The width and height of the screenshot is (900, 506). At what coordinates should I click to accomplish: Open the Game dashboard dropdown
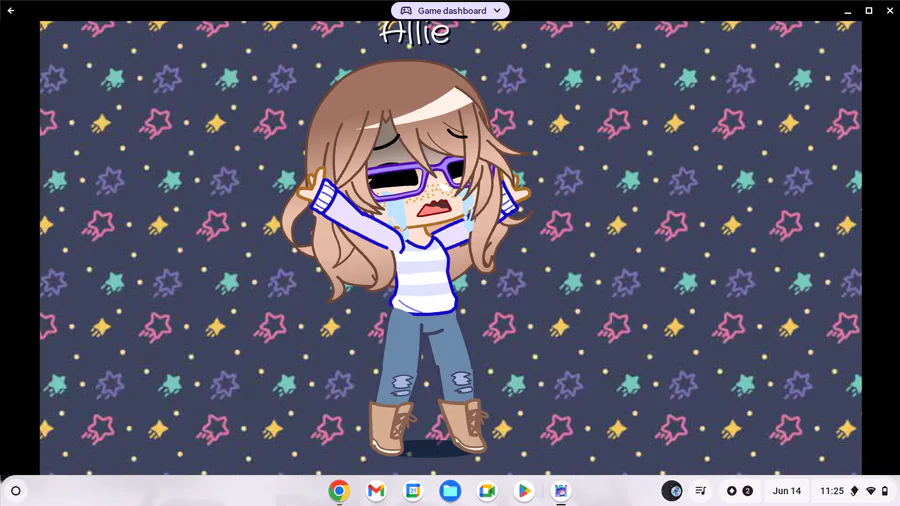[451, 10]
